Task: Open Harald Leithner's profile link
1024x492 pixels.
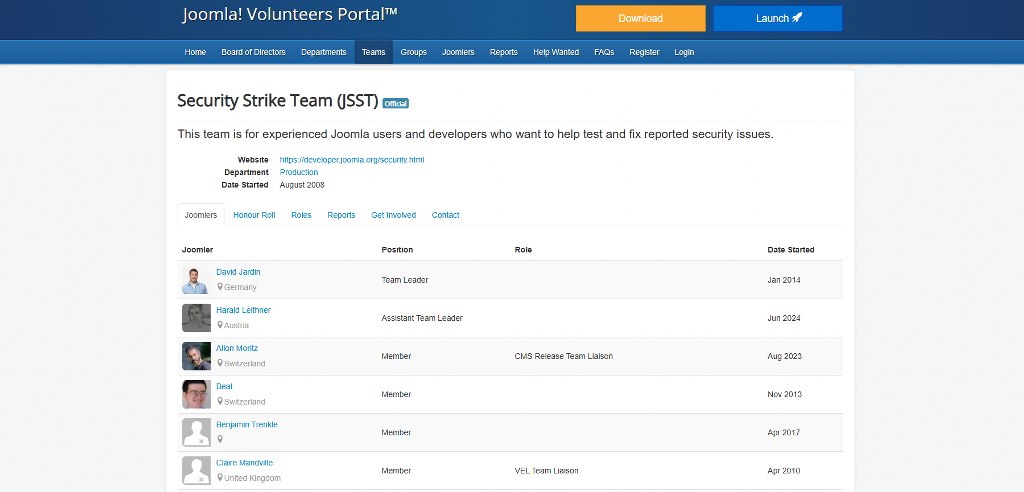Action: (x=244, y=310)
